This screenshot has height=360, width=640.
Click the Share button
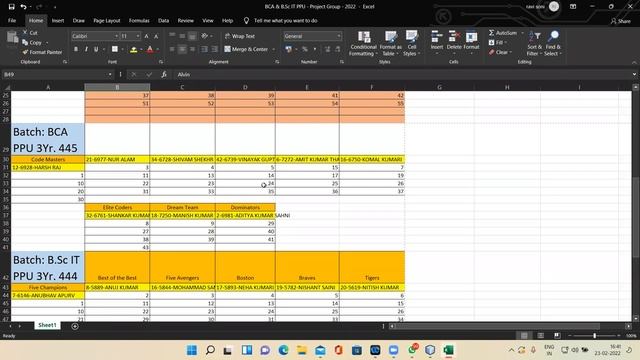[620, 21]
